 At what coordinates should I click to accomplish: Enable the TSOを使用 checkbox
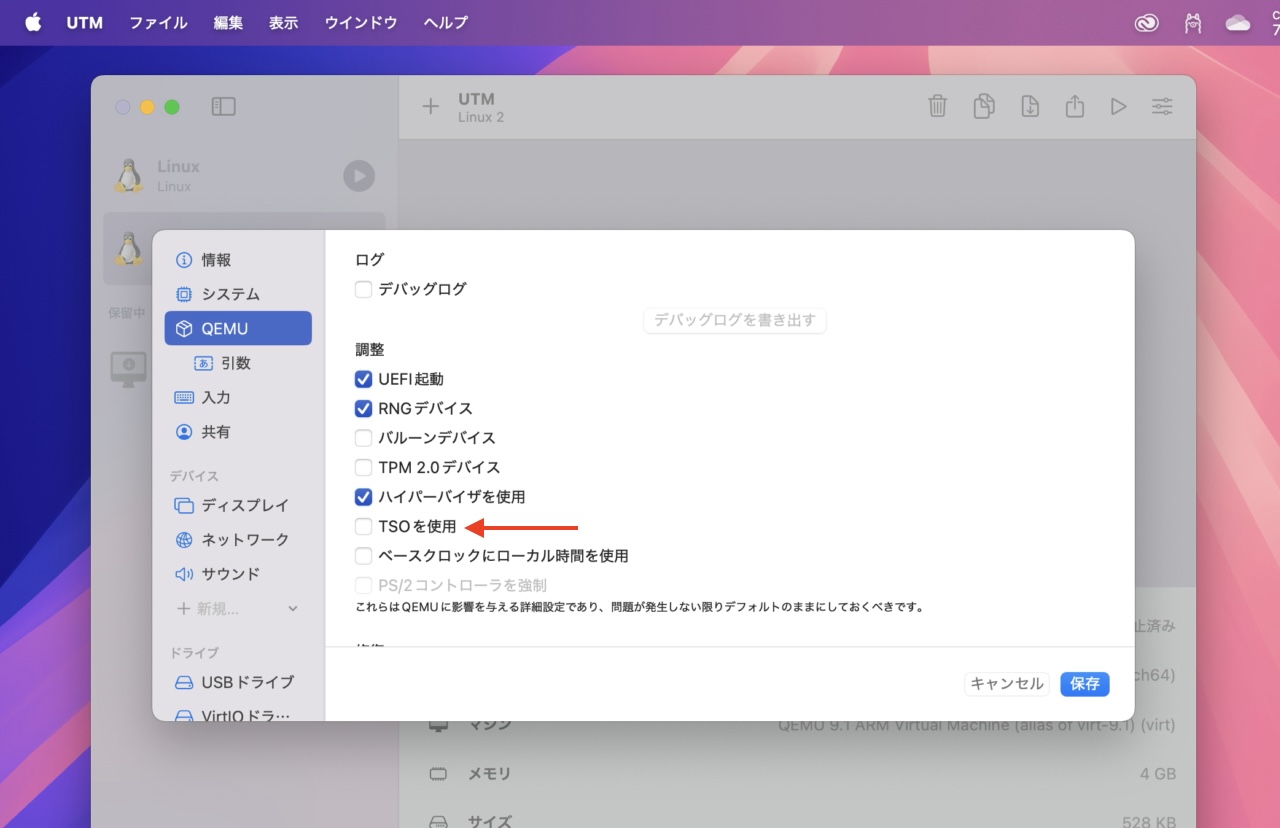[x=363, y=526]
